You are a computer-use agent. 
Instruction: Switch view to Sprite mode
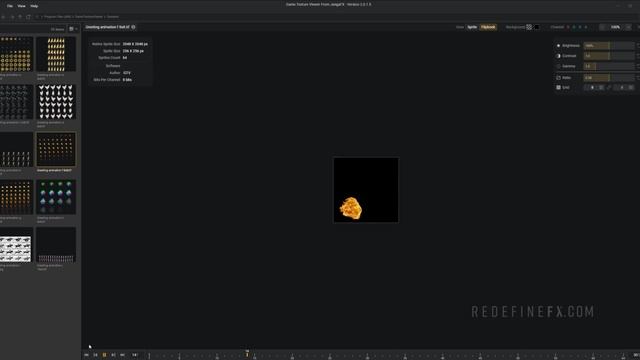click(472, 27)
